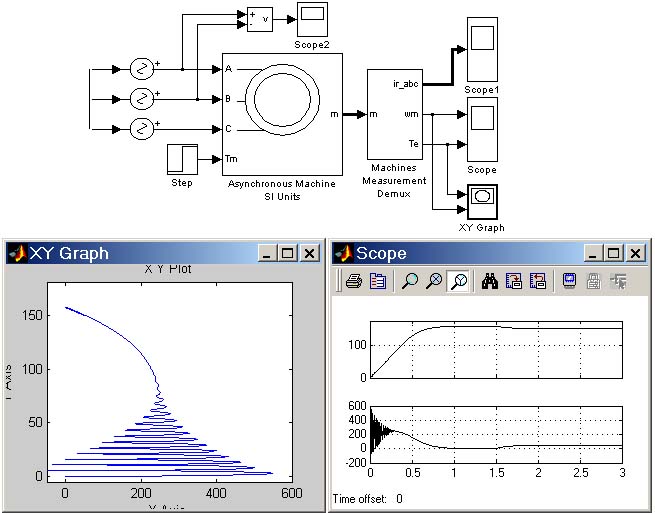655x515 pixels.
Task: Maximize the XY Graph window
Action: (287, 254)
